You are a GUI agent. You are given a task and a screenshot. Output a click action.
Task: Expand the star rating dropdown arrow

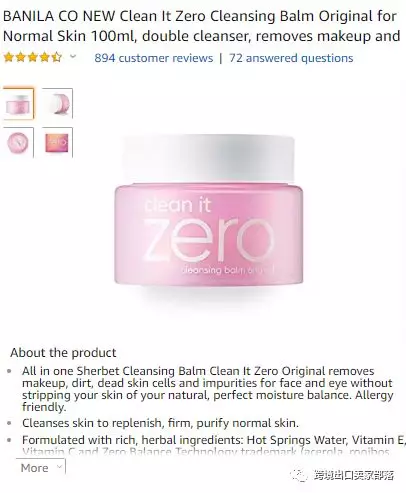coord(73,56)
